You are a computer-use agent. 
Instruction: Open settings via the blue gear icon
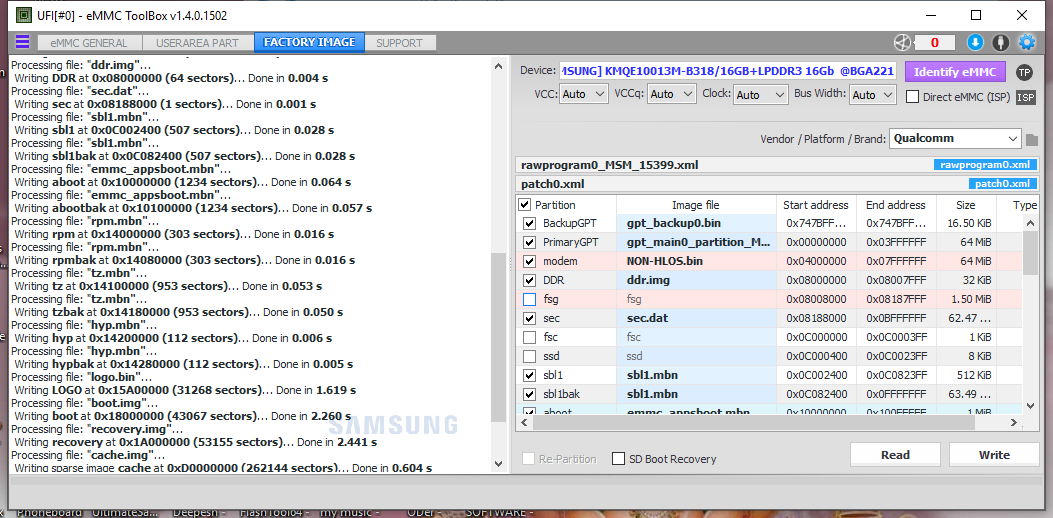1027,43
